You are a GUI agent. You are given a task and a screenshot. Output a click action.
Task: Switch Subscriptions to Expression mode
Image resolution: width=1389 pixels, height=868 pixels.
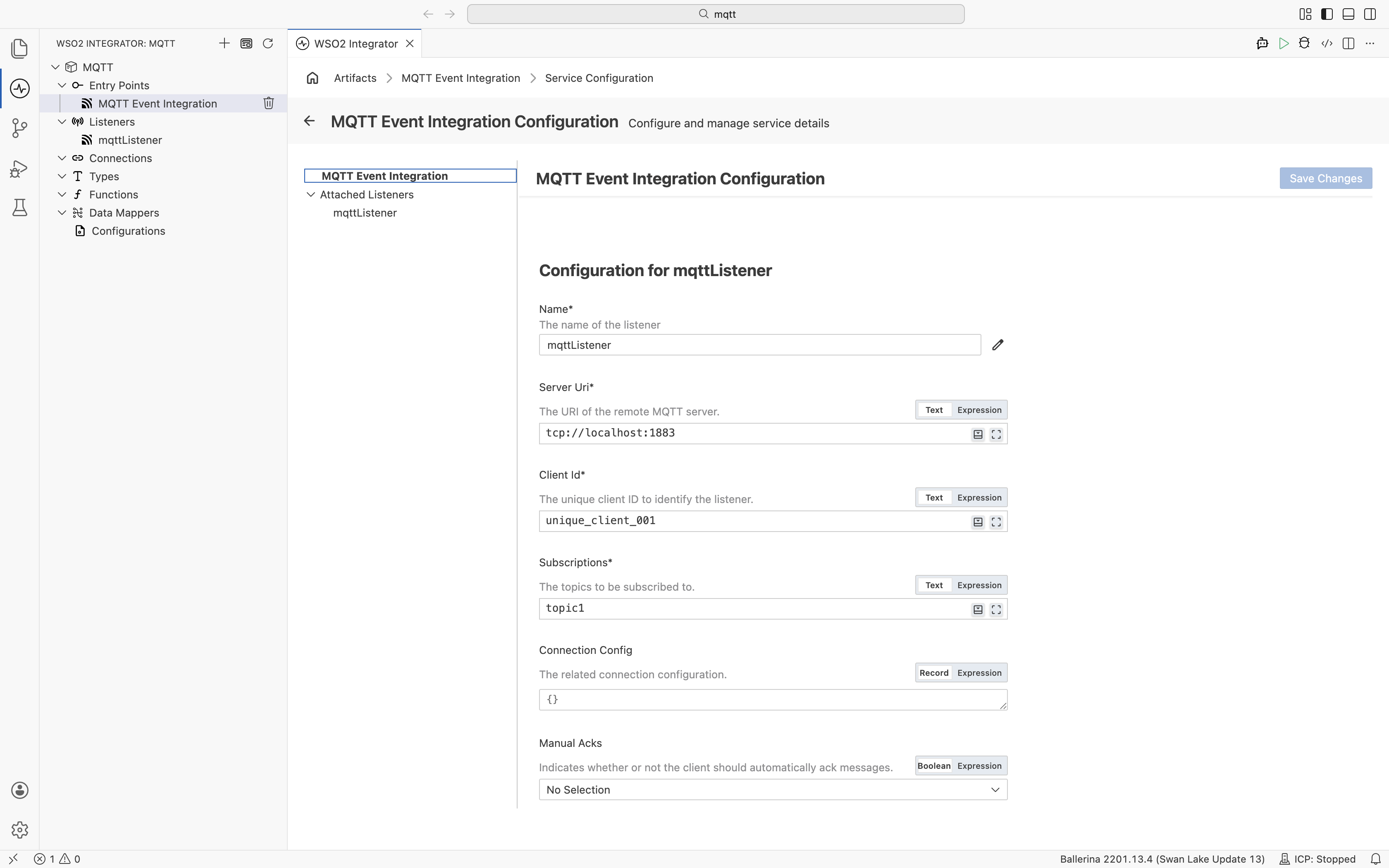click(979, 585)
